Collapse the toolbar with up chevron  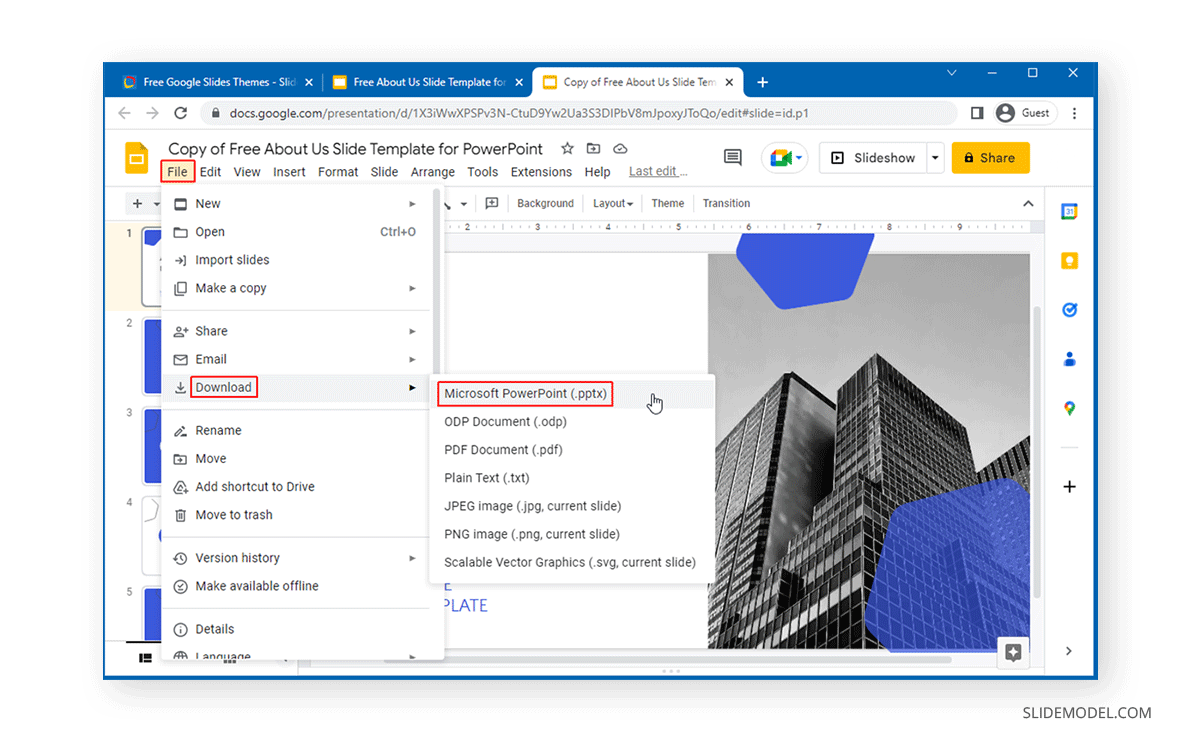[1028, 203]
